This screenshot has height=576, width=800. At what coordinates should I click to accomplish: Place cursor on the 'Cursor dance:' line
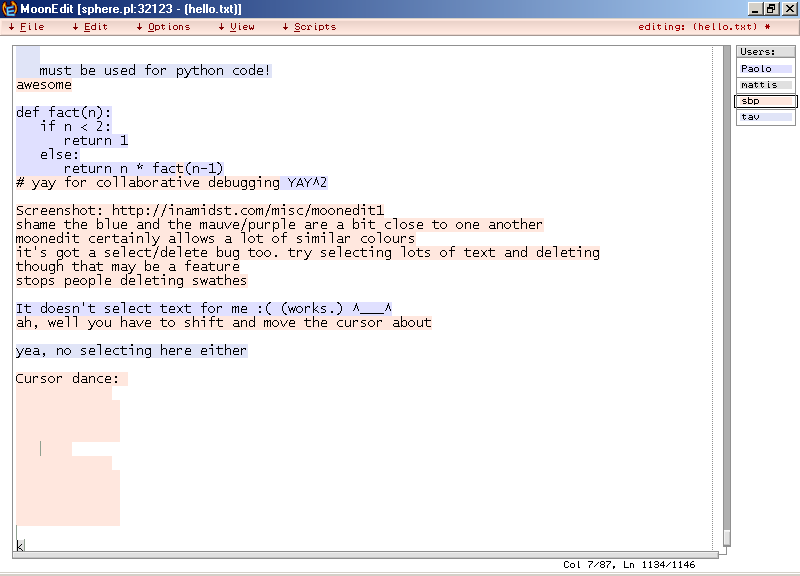pyautogui.click(x=67, y=379)
